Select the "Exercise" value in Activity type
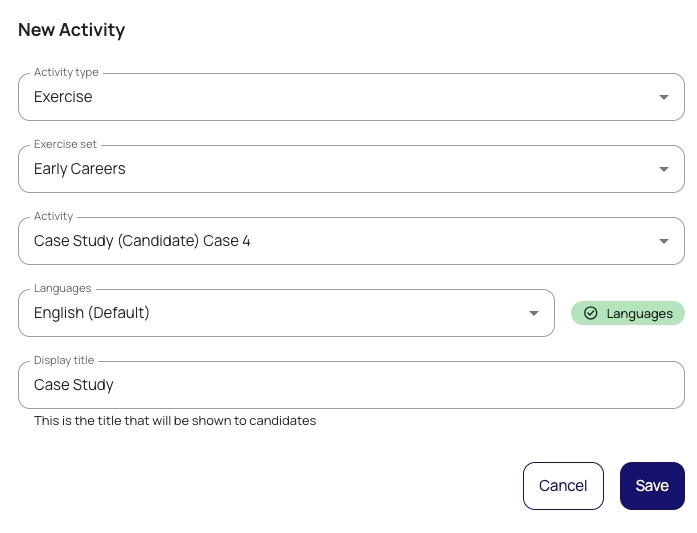697x533 pixels. tap(63, 97)
